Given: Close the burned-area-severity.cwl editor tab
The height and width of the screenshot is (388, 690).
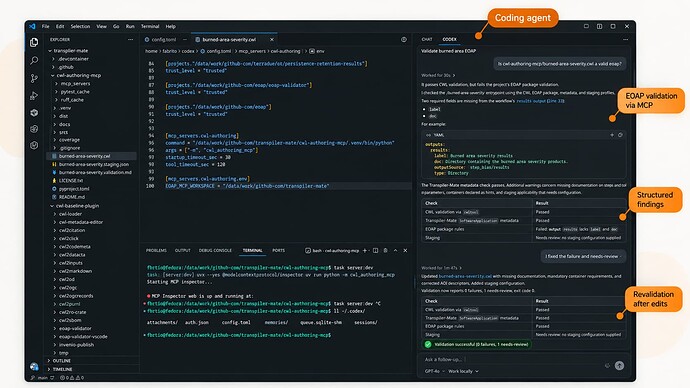Looking at the screenshot, I should [272, 40].
